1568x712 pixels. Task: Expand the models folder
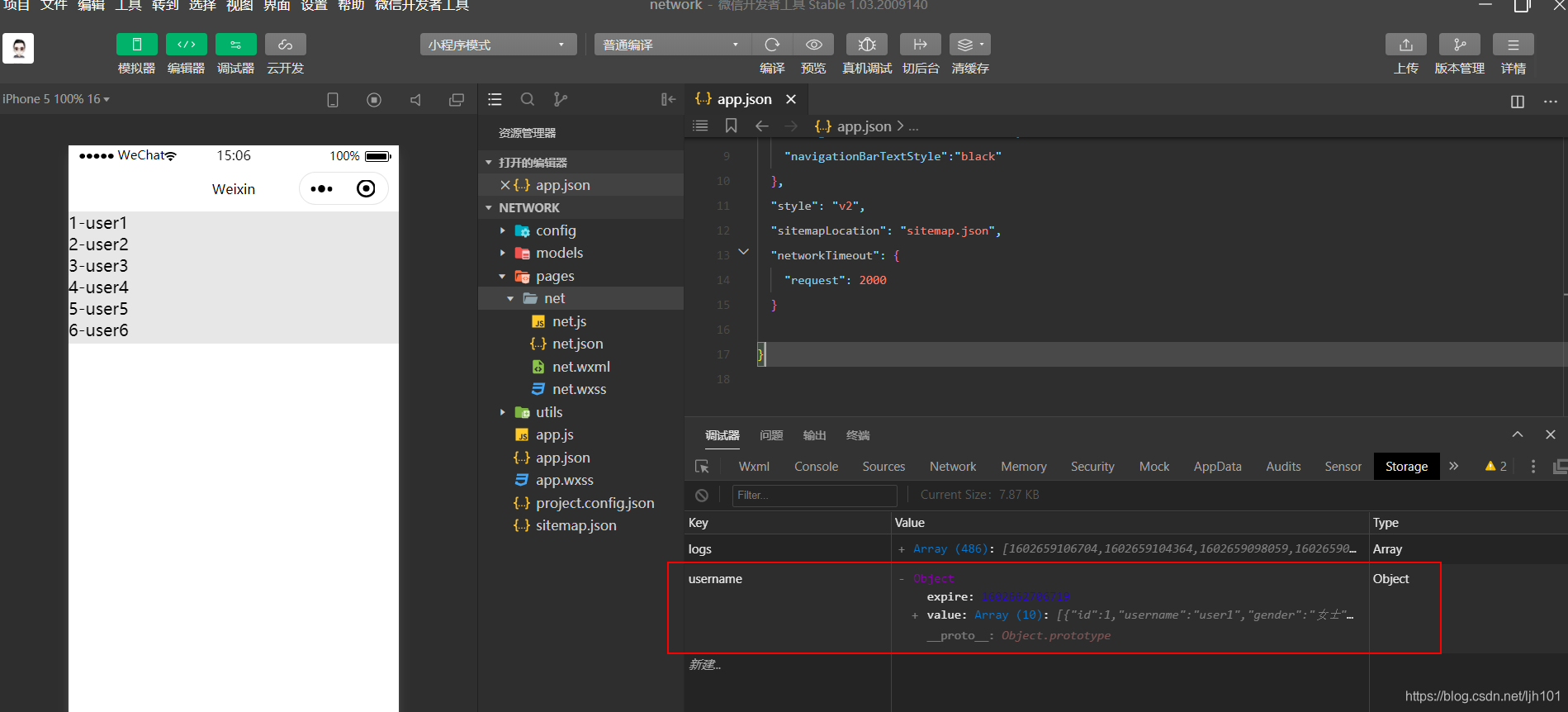coord(502,253)
